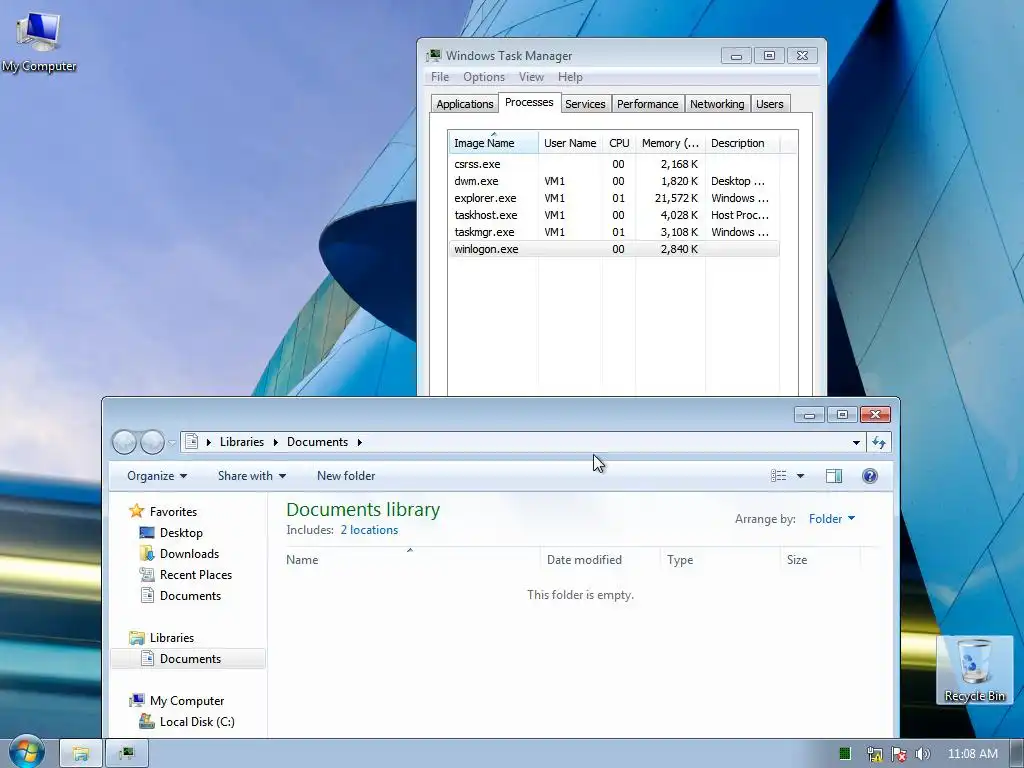Screen dimensions: 1024x768
Task: Select the dwm.exe process row
Action: pos(614,181)
